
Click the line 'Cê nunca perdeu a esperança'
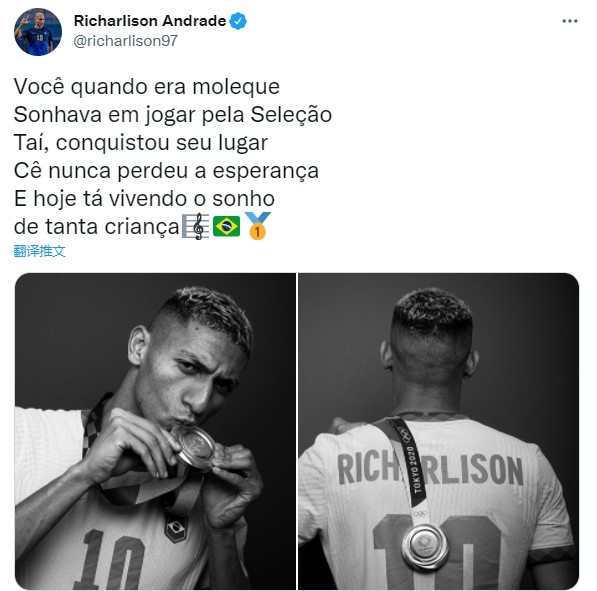pos(166,171)
